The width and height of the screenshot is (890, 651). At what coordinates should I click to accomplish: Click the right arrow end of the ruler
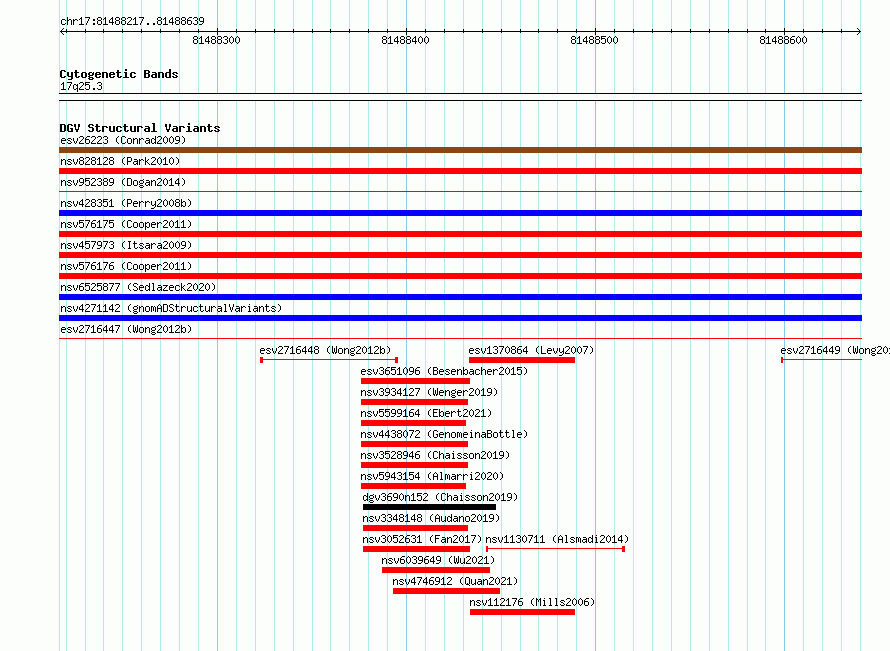coord(859,32)
